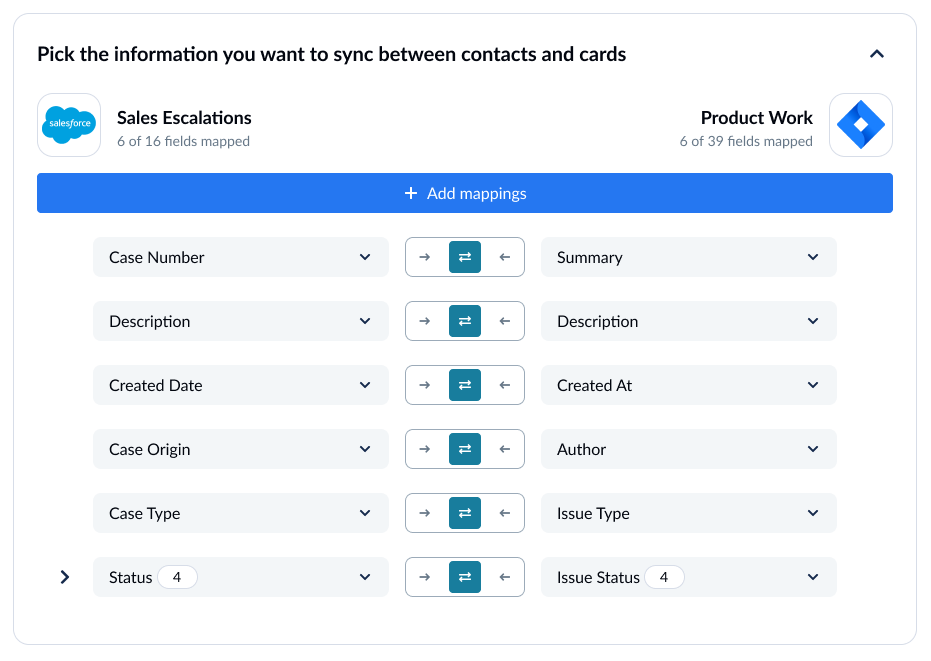Set Case Origin sync to left arrow

(505, 450)
